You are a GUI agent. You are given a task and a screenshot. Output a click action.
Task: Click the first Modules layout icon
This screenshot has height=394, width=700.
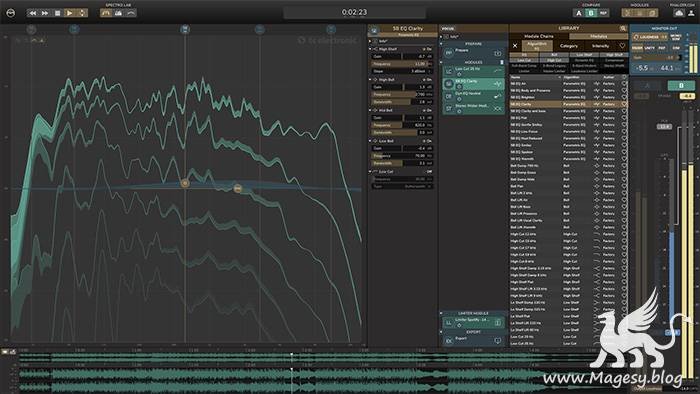628,13
